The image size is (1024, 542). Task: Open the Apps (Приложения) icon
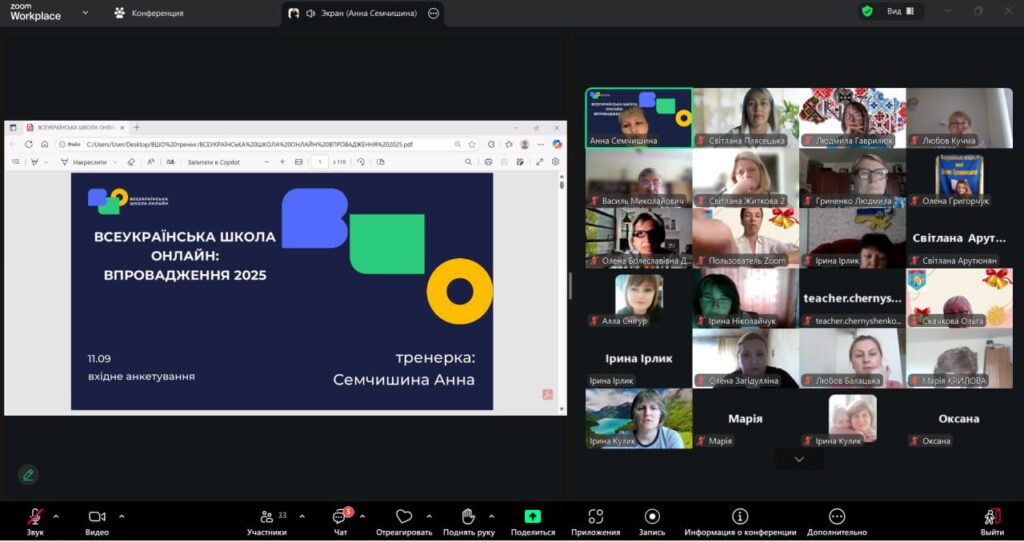tap(595, 517)
